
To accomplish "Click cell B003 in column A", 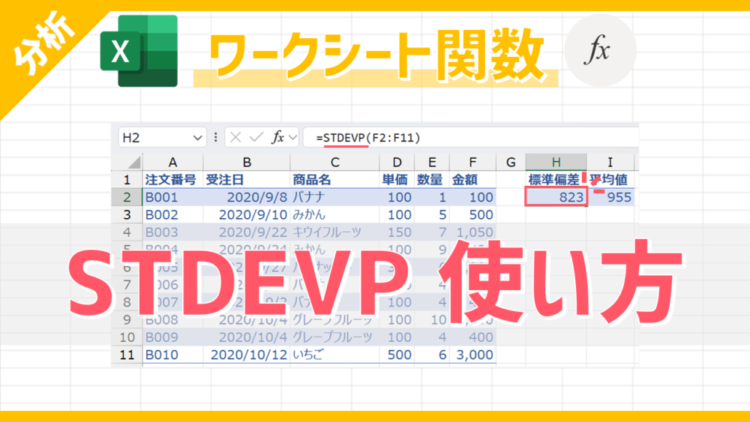I will (x=173, y=232).
